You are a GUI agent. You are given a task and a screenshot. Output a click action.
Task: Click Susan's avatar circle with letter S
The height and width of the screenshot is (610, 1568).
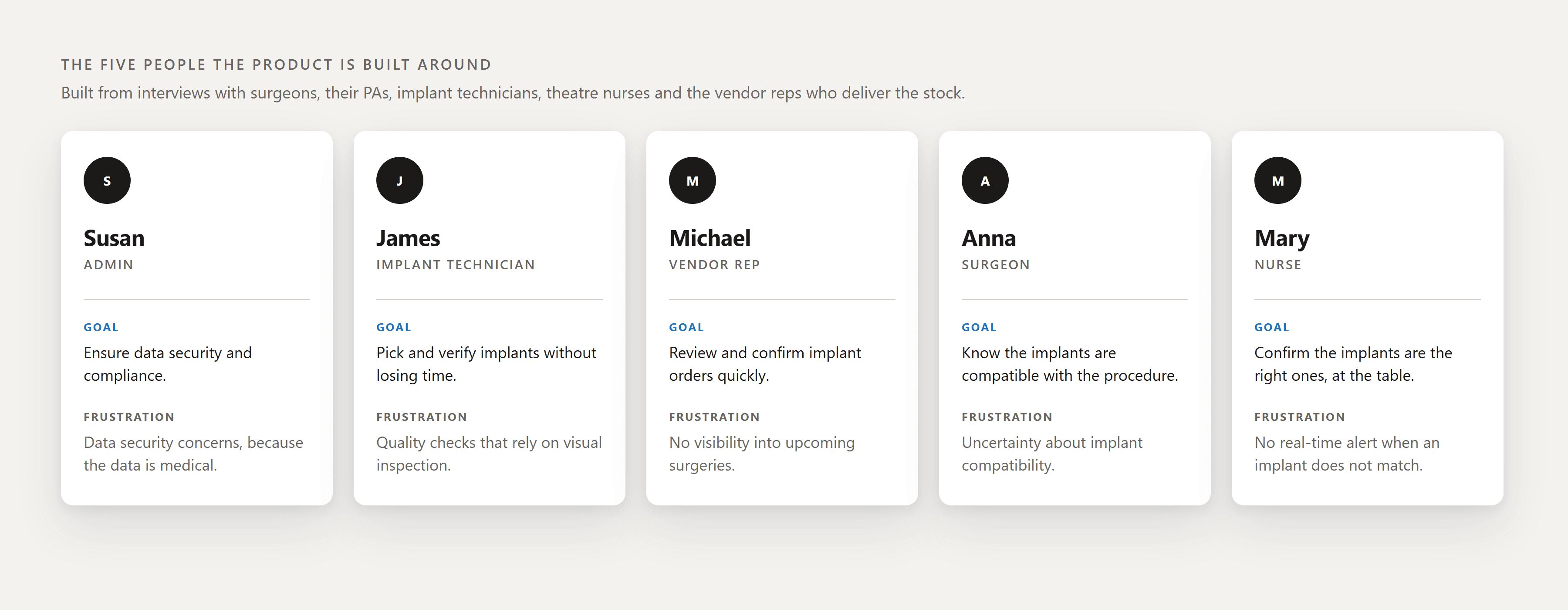coord(107,180)
